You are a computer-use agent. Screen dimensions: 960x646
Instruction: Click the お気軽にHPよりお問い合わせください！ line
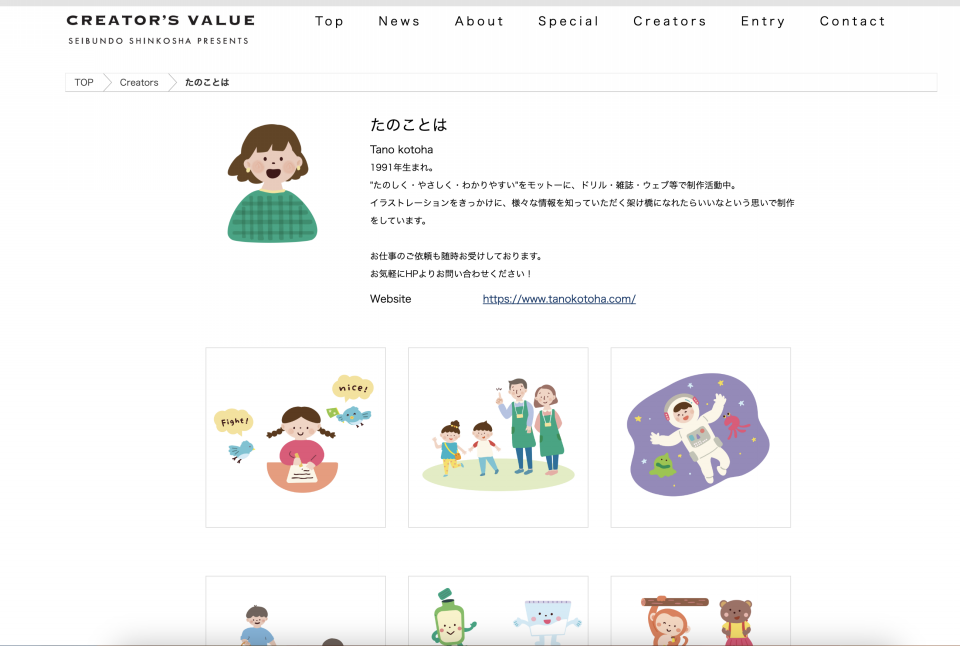tap(451, 274)
